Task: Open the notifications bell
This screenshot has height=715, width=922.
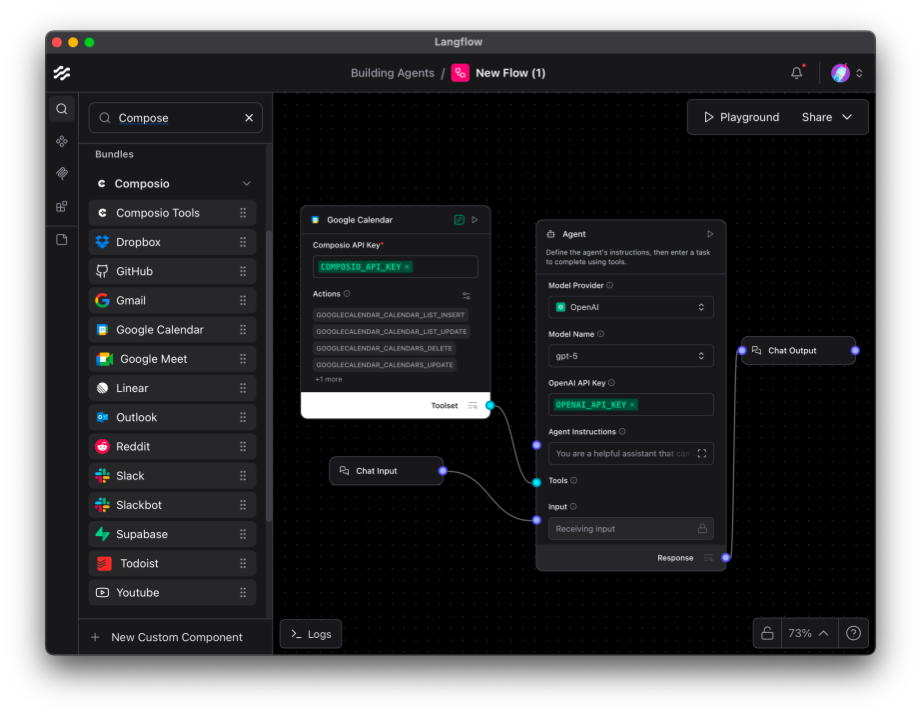Action: click(x=796, y=73)
